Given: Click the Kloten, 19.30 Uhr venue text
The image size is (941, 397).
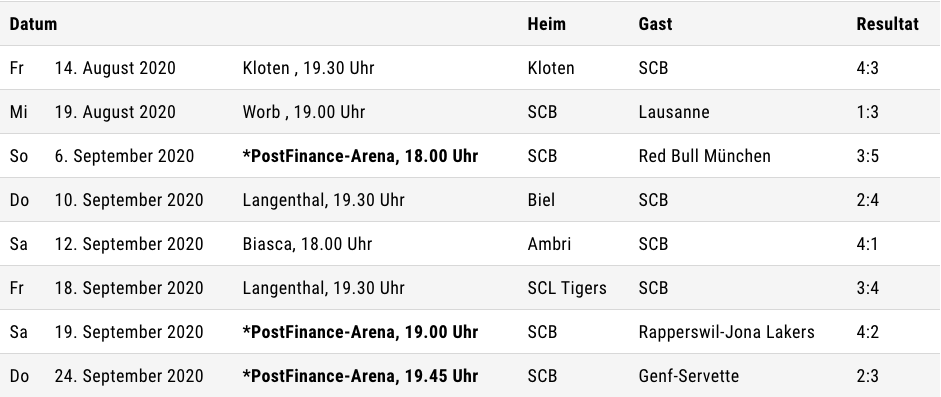Looking at the screenshot, I should (308, 68).
